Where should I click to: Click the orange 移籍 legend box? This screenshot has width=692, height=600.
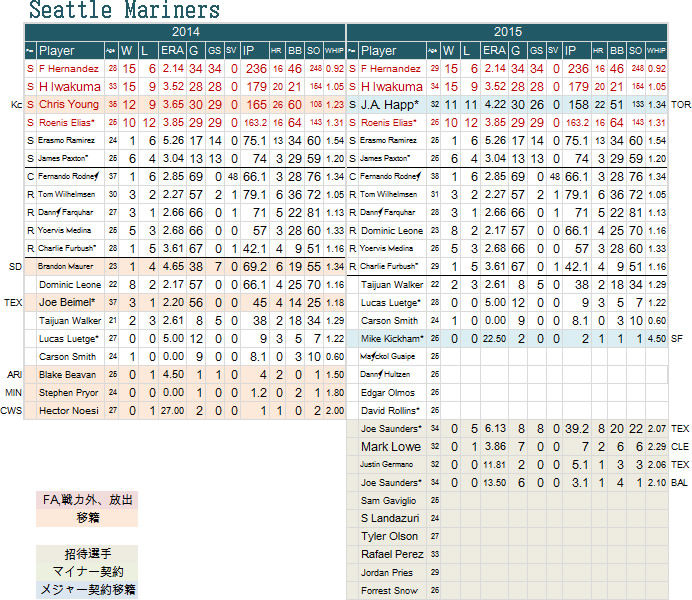click(87, 518)
